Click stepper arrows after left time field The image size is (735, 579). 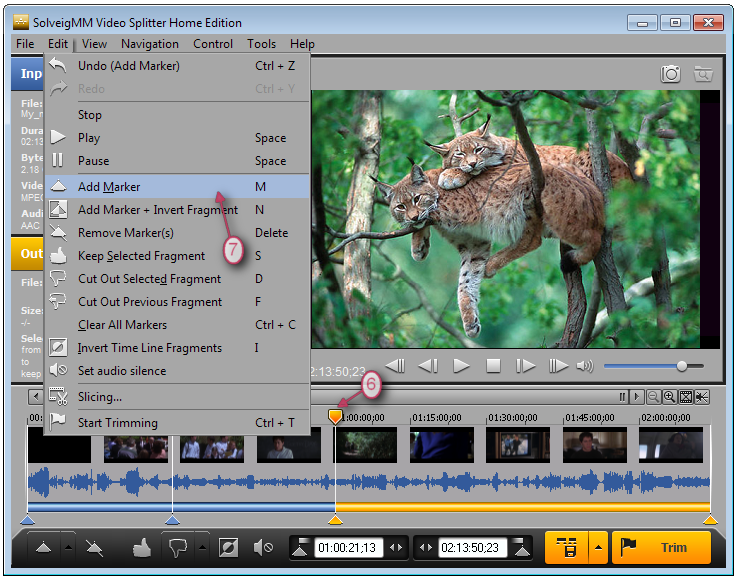tap(396, 548)
